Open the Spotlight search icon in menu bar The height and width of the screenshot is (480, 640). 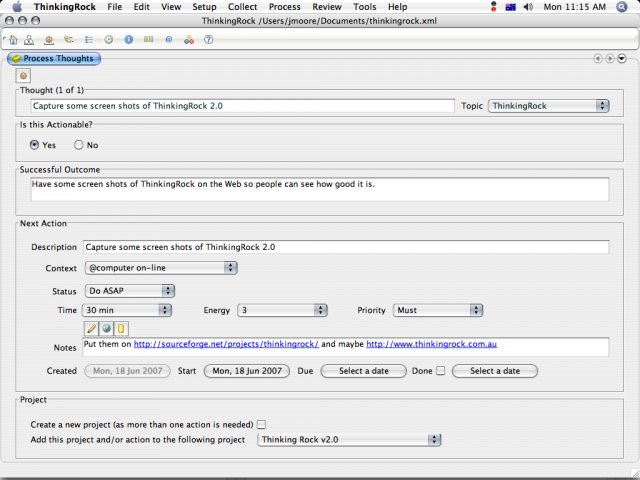pos(621,7)
